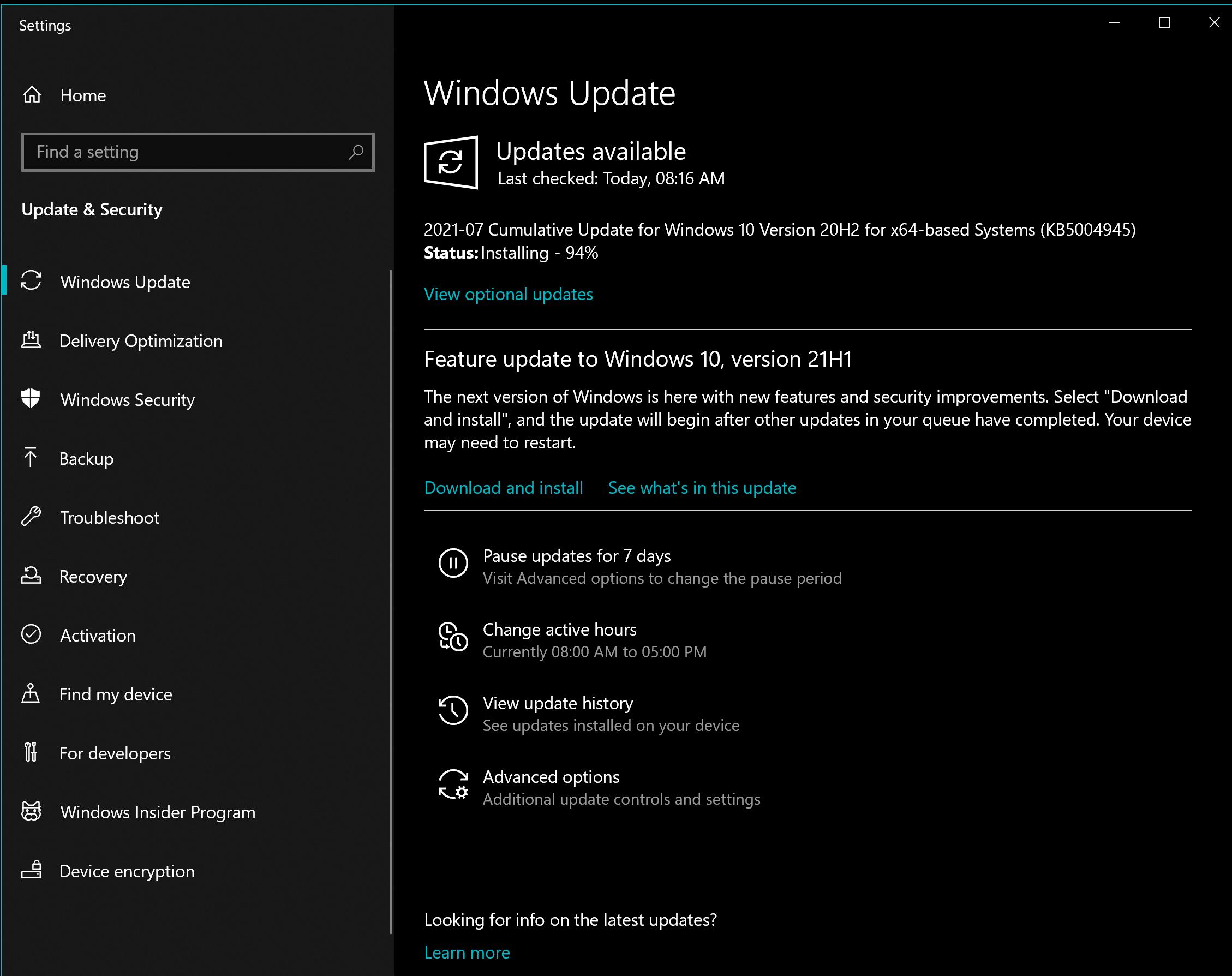Click View optional updates link

click(x=508, y=294)
